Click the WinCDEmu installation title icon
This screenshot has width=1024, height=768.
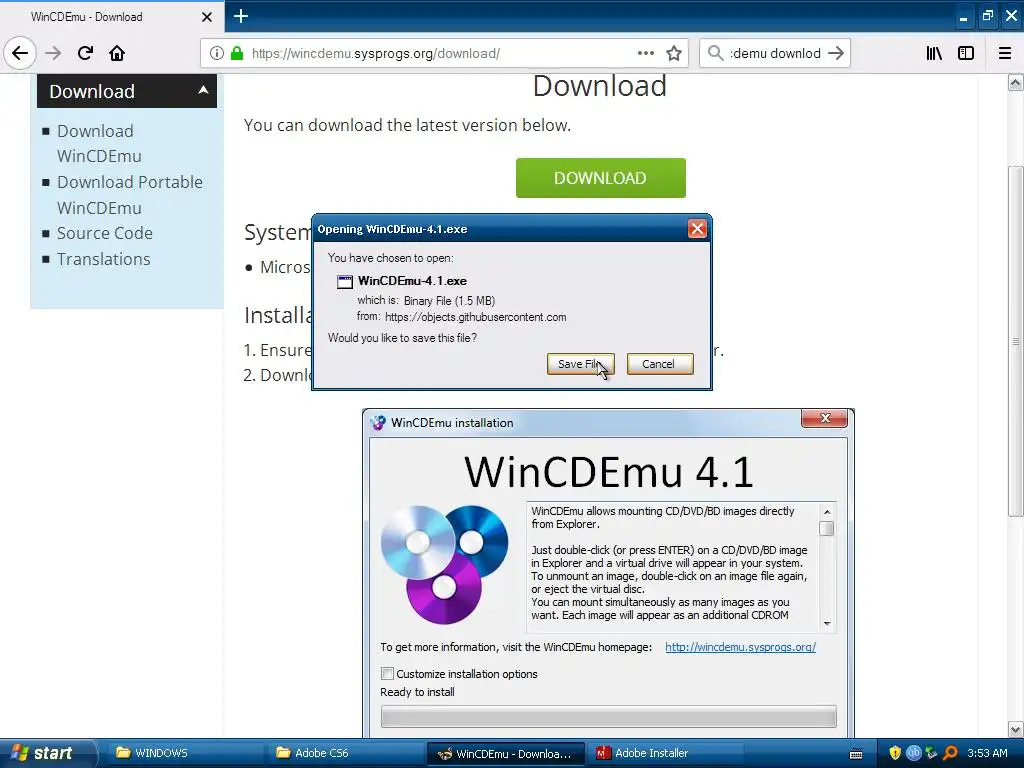377,423
